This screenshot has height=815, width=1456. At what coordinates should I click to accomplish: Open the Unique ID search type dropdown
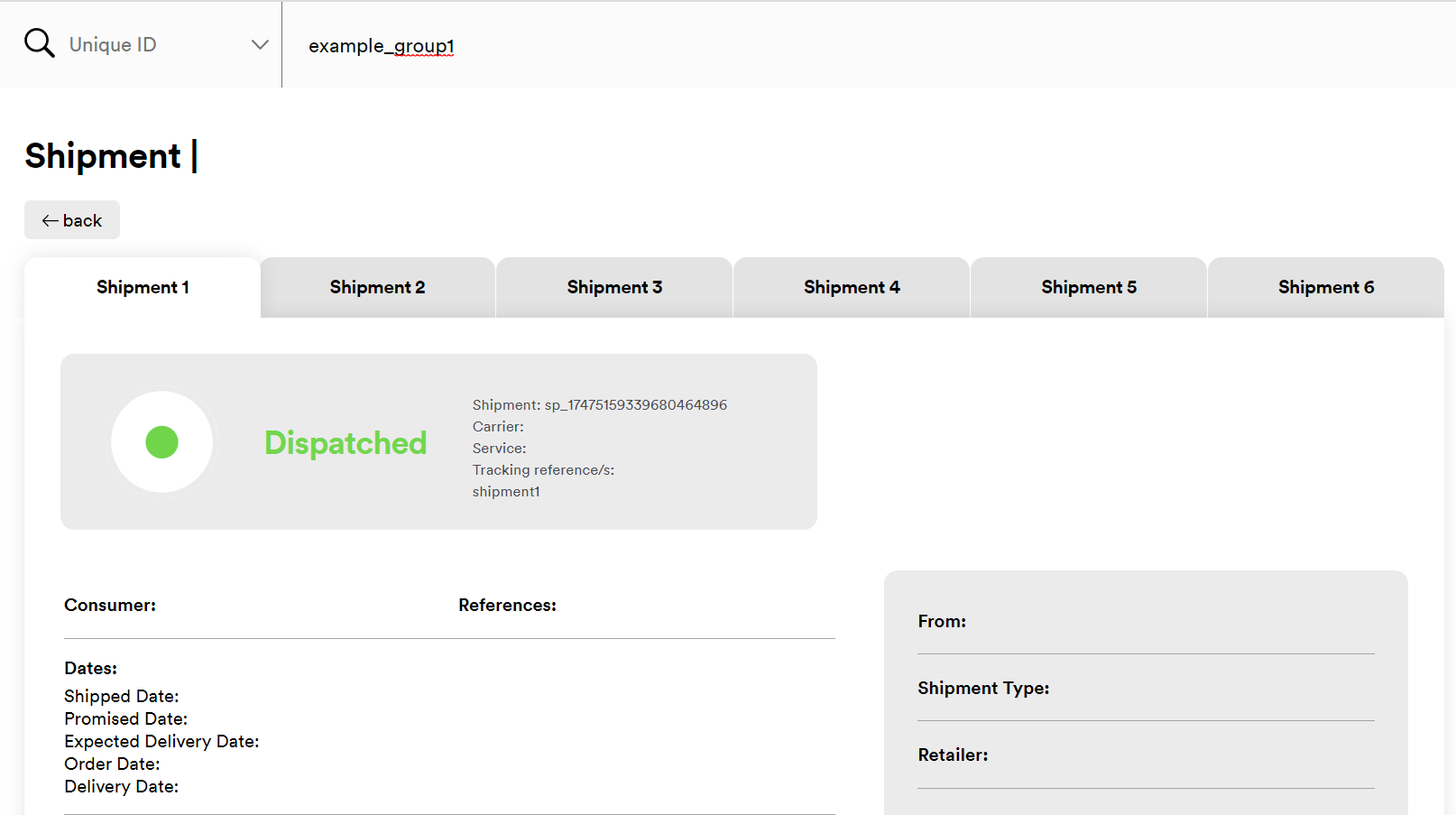tap(144, 44)
